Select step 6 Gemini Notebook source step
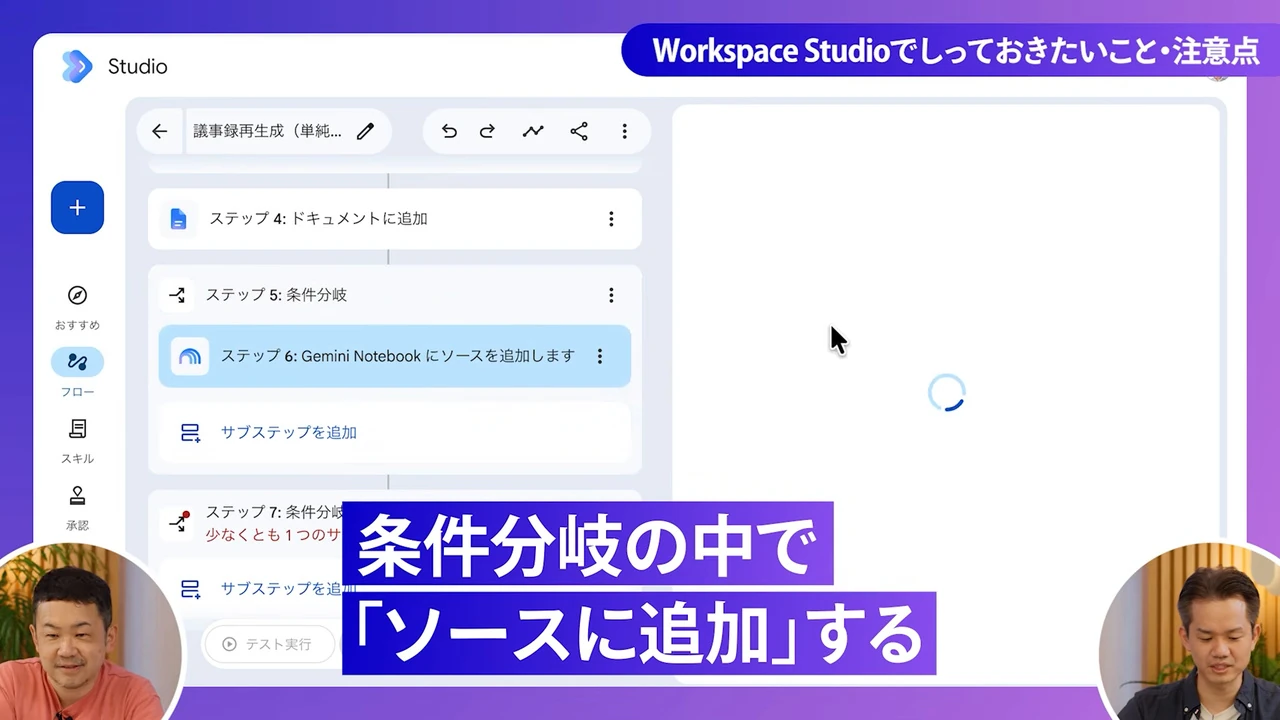Image resolution: width=1280 pixels, height=720 pixels. (x=395, y=356)
